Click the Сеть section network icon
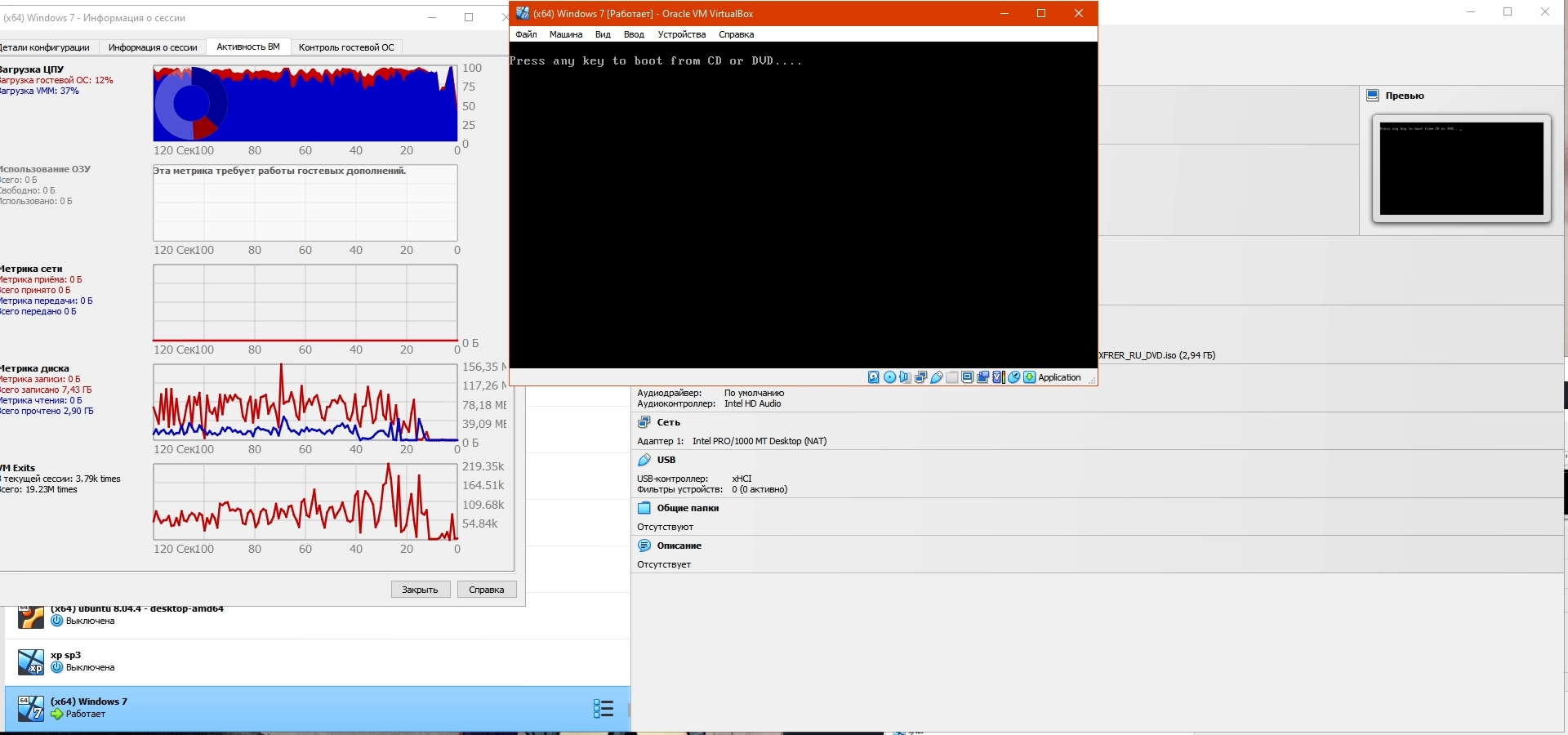 click(x=644, y=422)
